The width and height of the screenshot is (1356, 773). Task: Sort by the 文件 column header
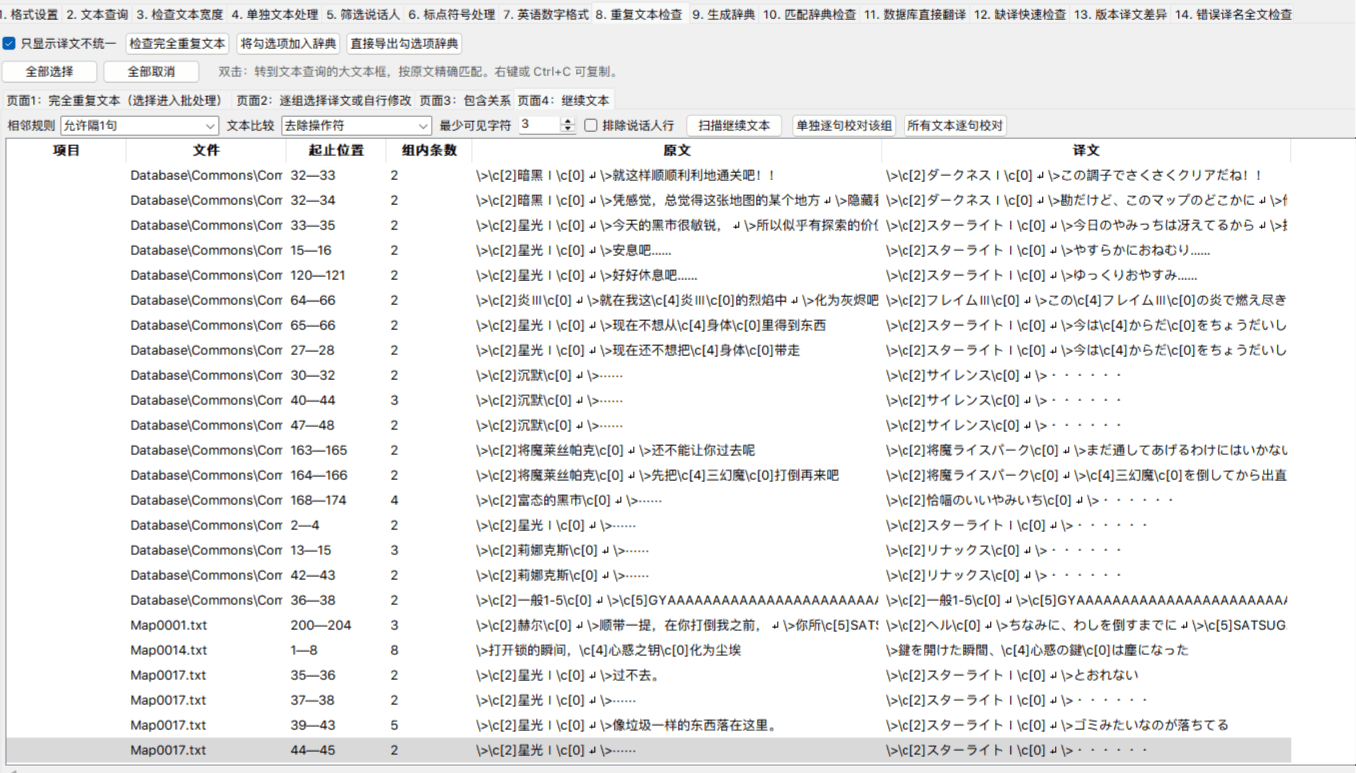(x=205, y=150)
